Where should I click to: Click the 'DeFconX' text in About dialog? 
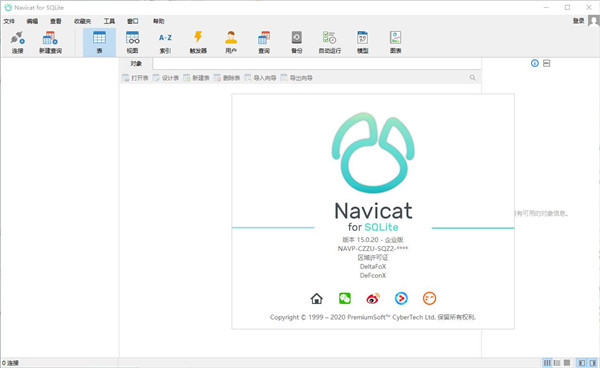[373, 275]
